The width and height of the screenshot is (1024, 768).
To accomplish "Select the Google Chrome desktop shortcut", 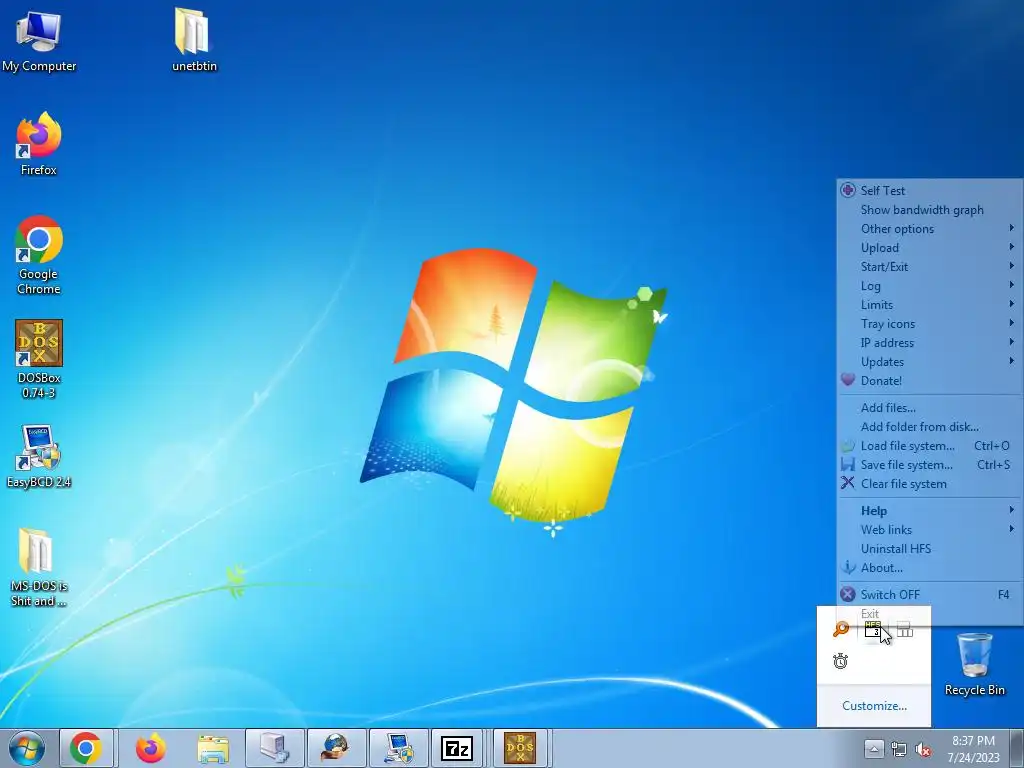I will 39,255.
